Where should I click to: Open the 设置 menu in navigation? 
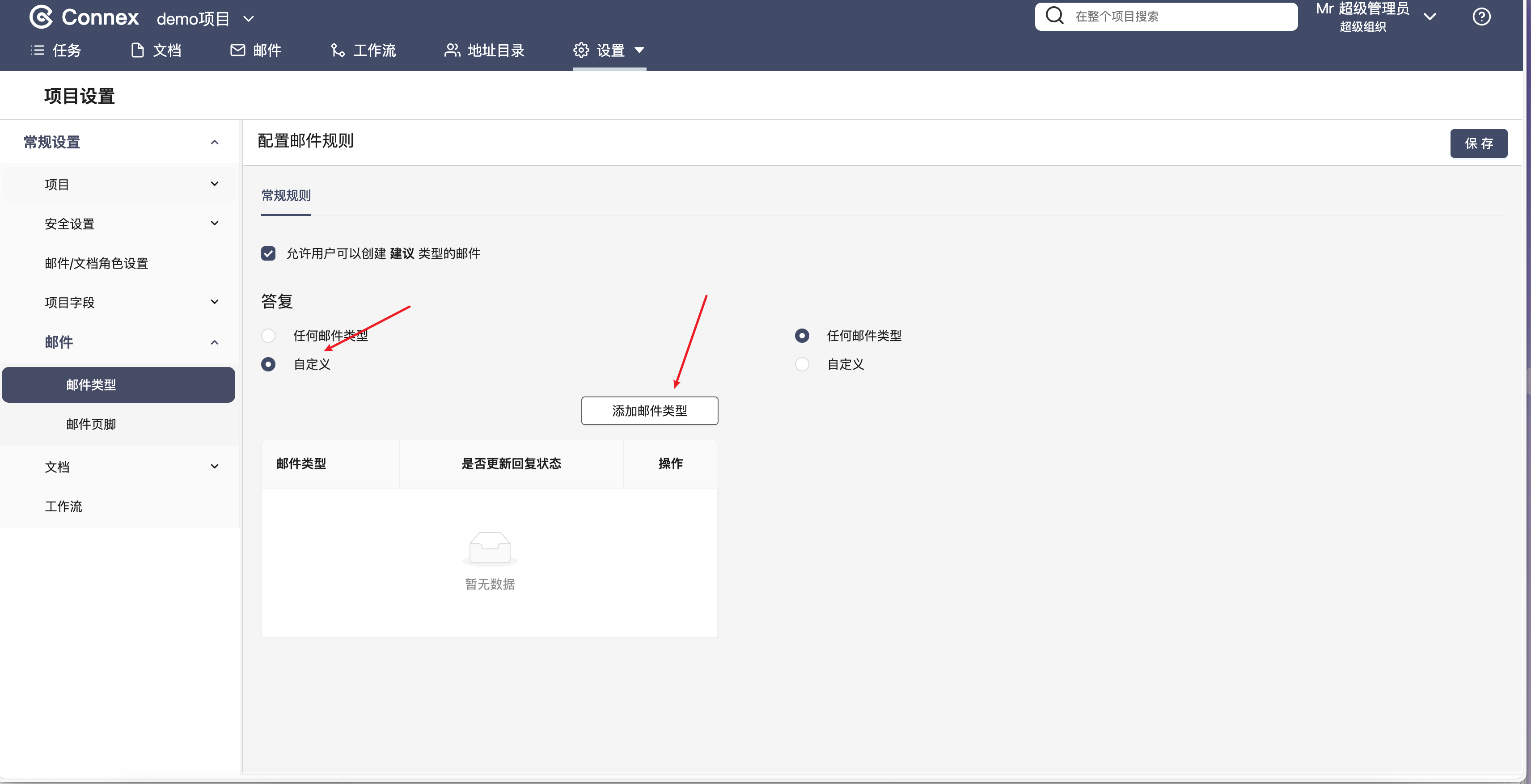[609, 51]
